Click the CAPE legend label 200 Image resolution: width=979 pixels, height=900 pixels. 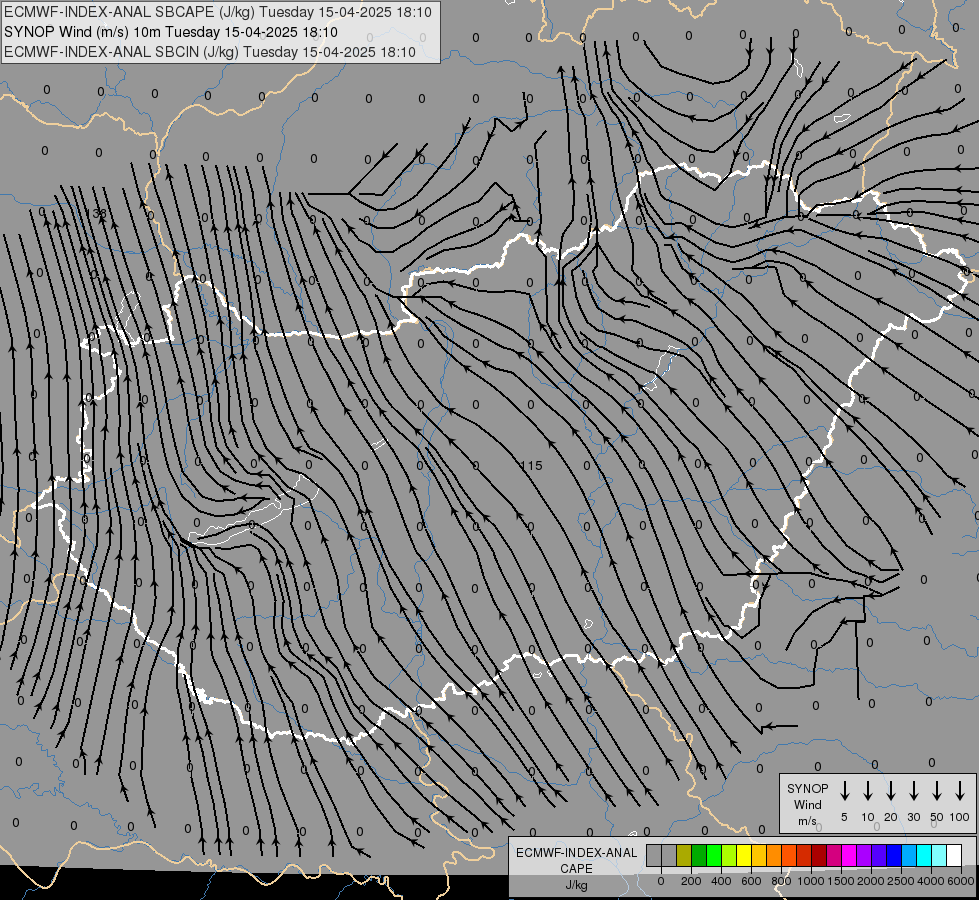(691, 881)
